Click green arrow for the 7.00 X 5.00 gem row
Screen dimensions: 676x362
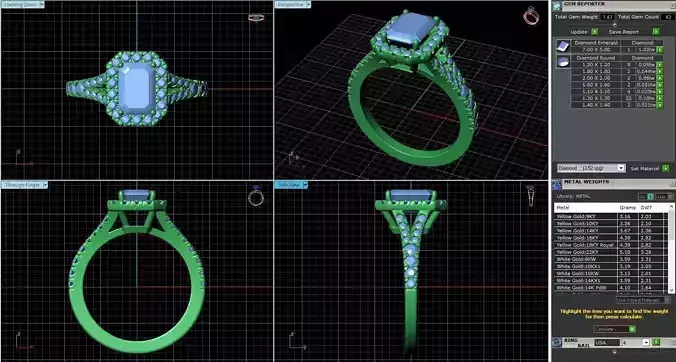(660, 50)
